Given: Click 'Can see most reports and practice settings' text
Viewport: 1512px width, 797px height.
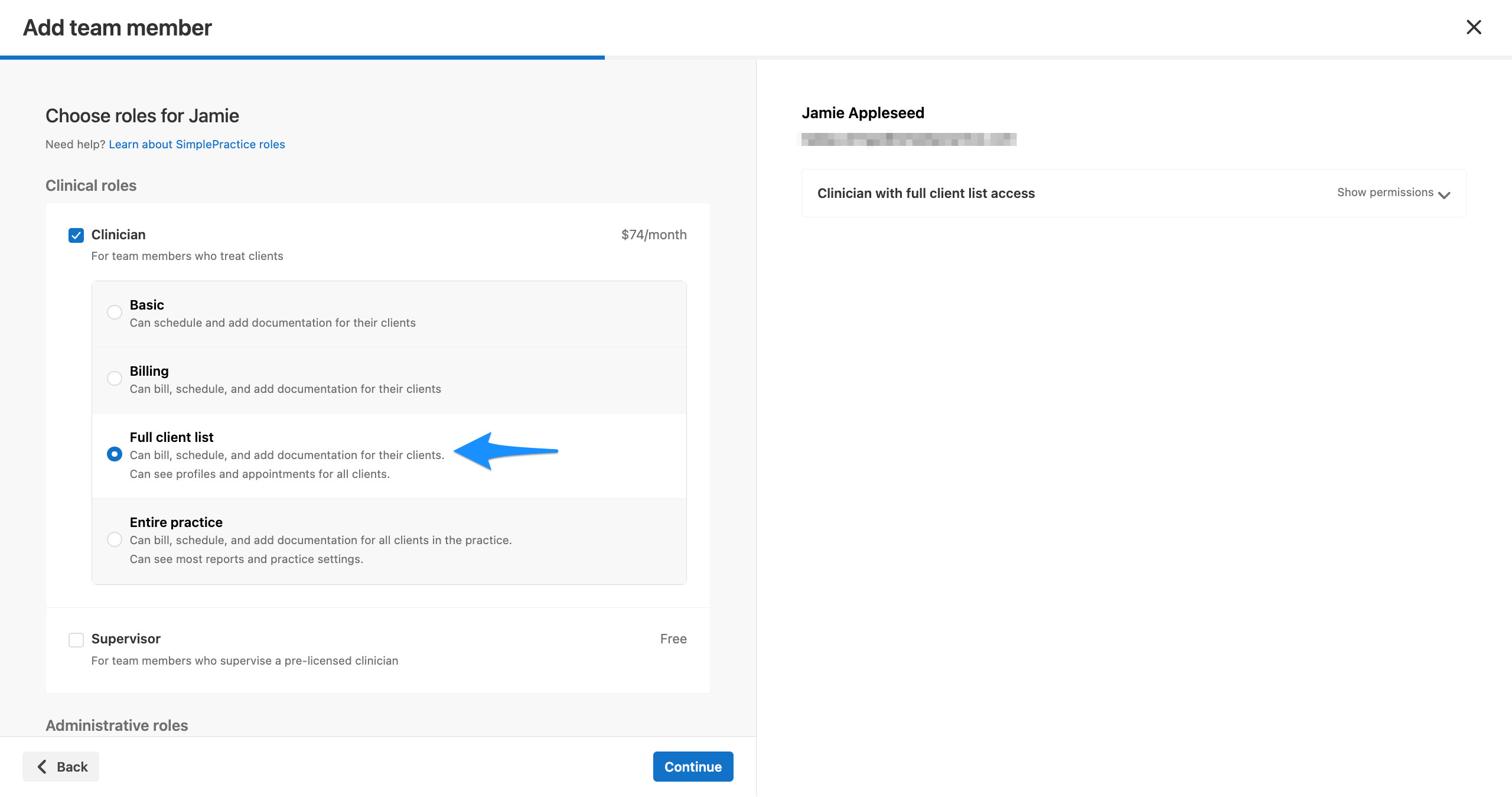Looking at the screenshot, I should point(246,559).
